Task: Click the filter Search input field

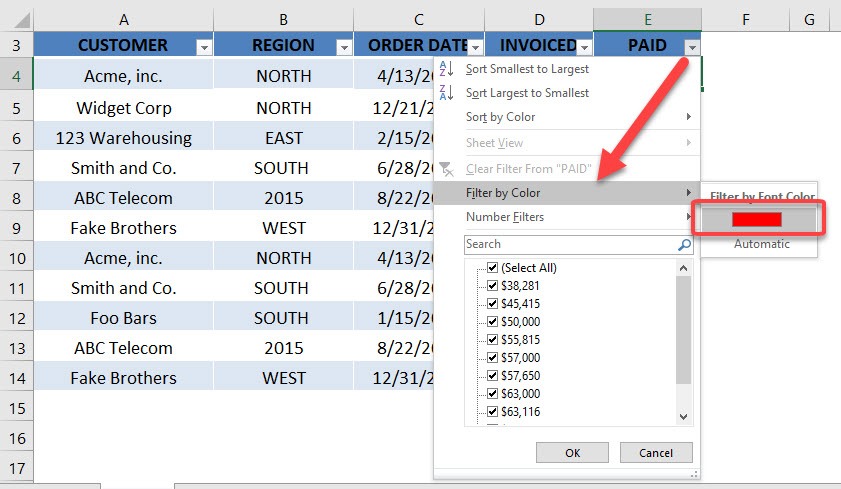Action: tap(571, 244)
